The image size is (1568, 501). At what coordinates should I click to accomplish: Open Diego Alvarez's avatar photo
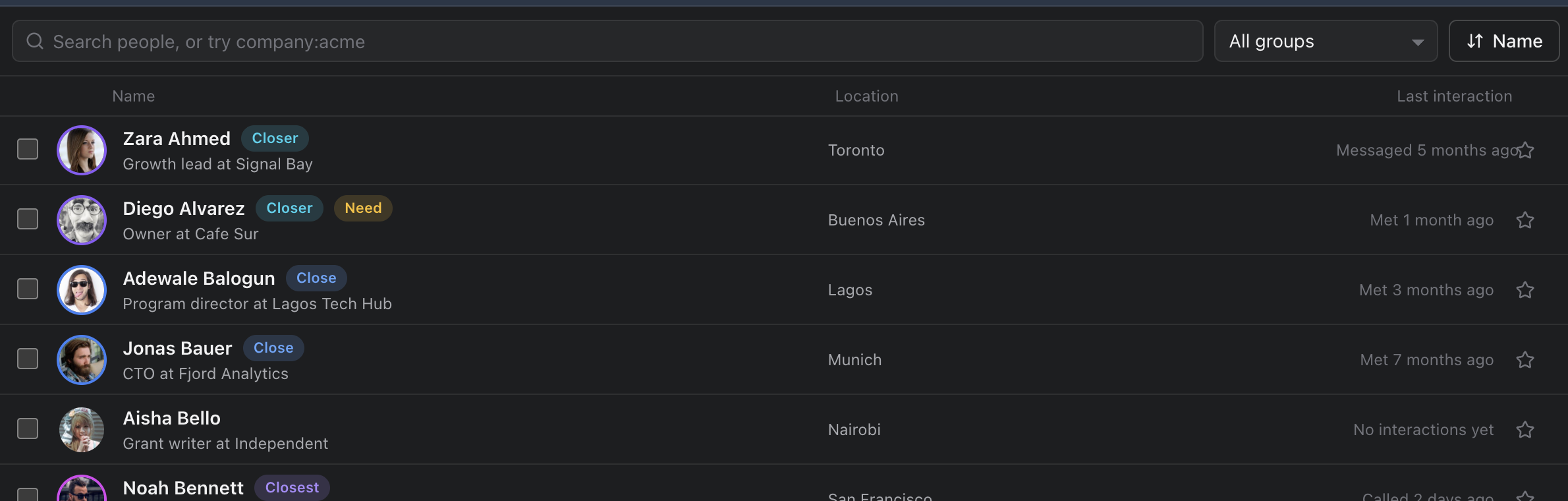[x=82, y=220]
